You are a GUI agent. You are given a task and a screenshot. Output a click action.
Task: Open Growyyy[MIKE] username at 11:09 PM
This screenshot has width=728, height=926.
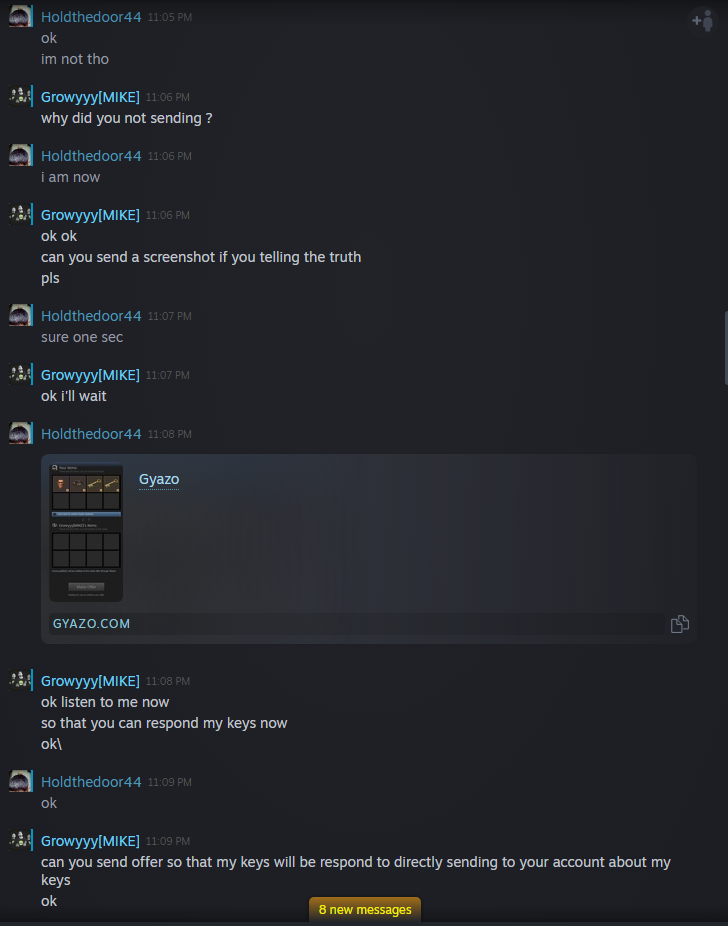(x=90, y=841)
